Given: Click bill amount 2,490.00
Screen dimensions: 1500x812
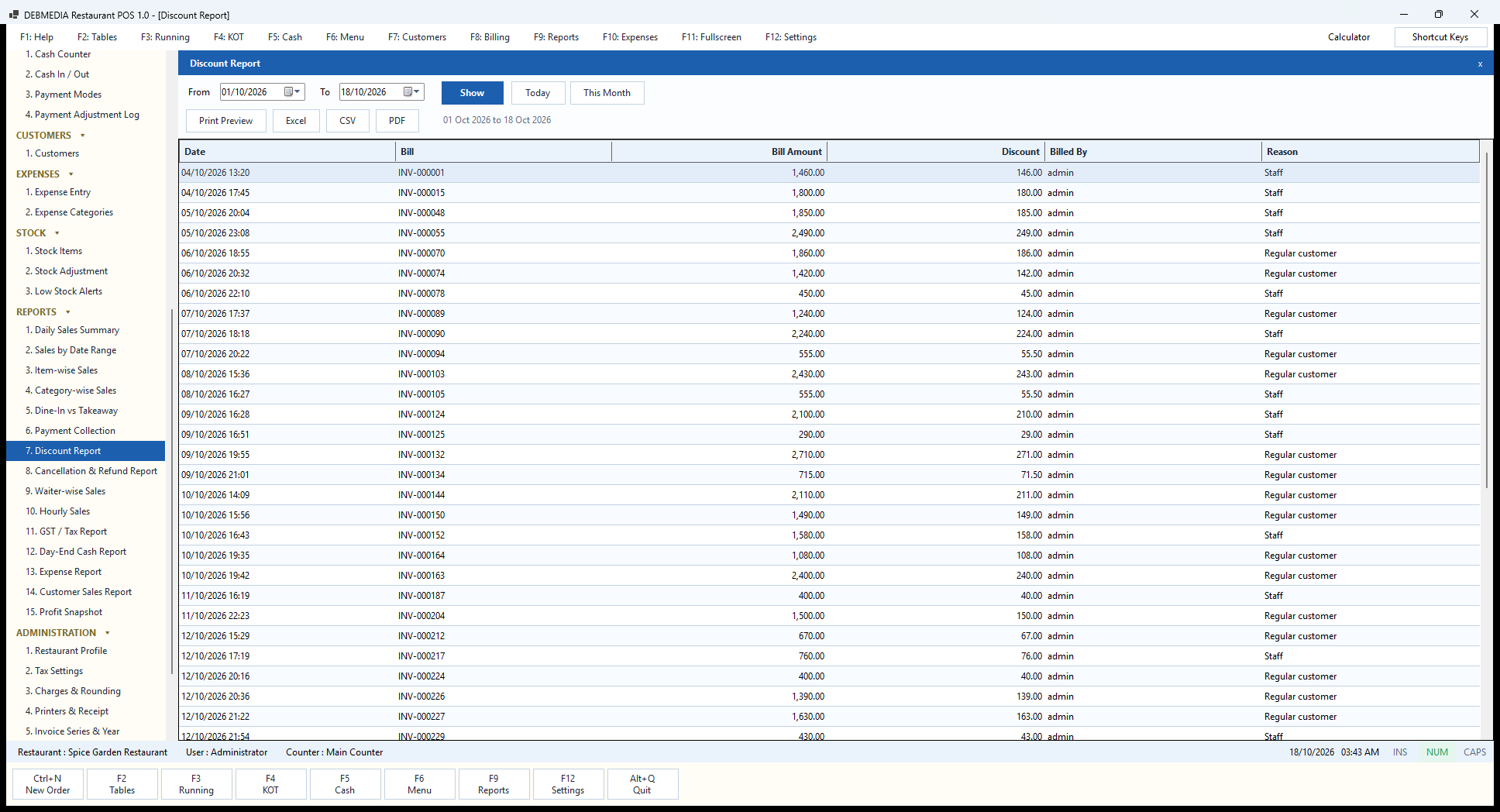Looking at the screenshot, I should tap(808, 233).
